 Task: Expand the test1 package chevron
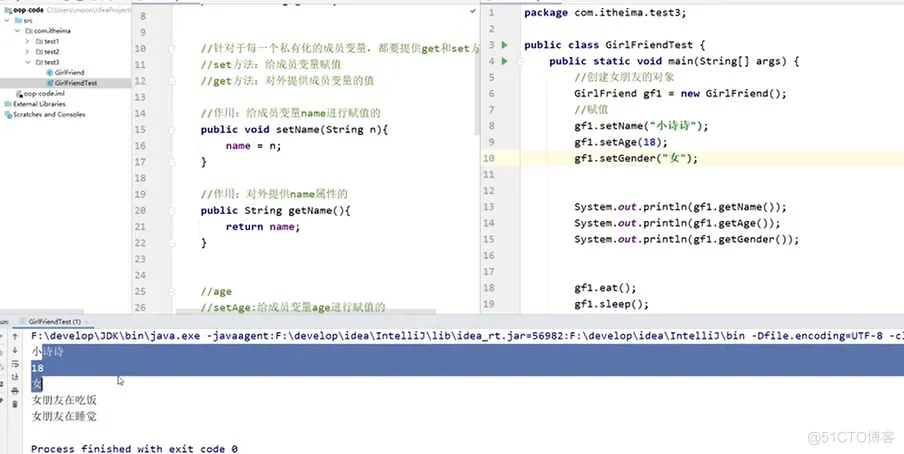click(28, 42)
